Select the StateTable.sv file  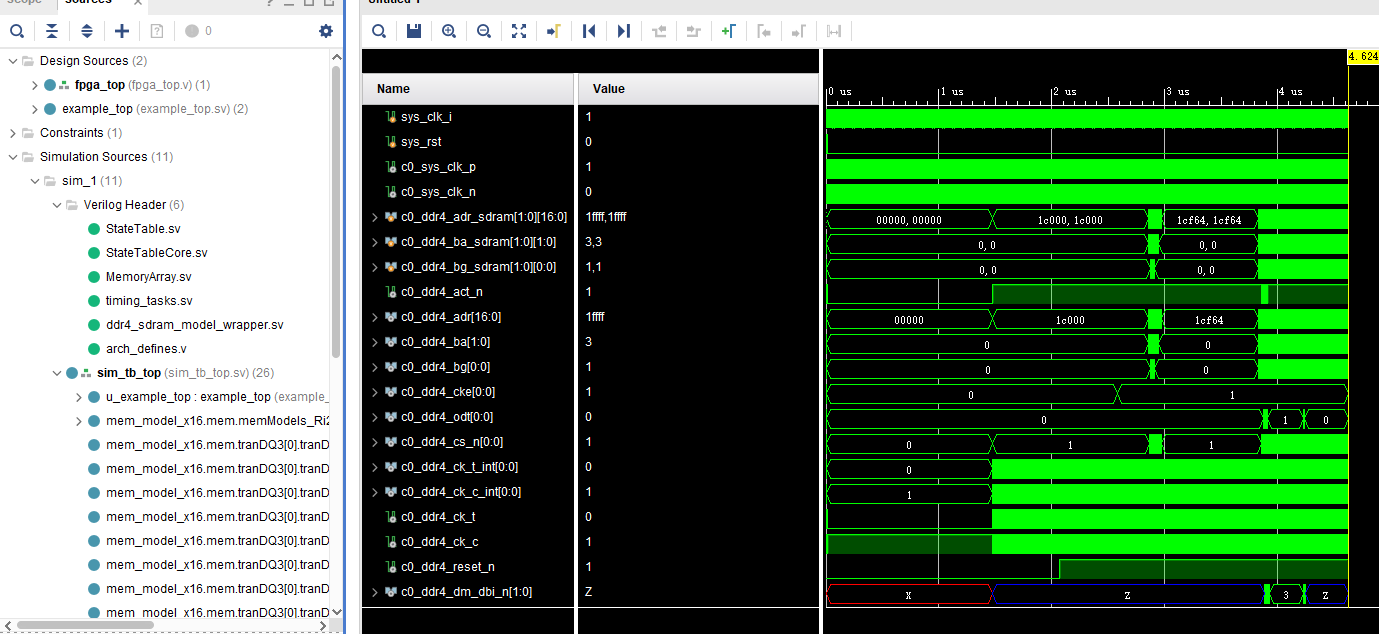[x=142, y=229]
